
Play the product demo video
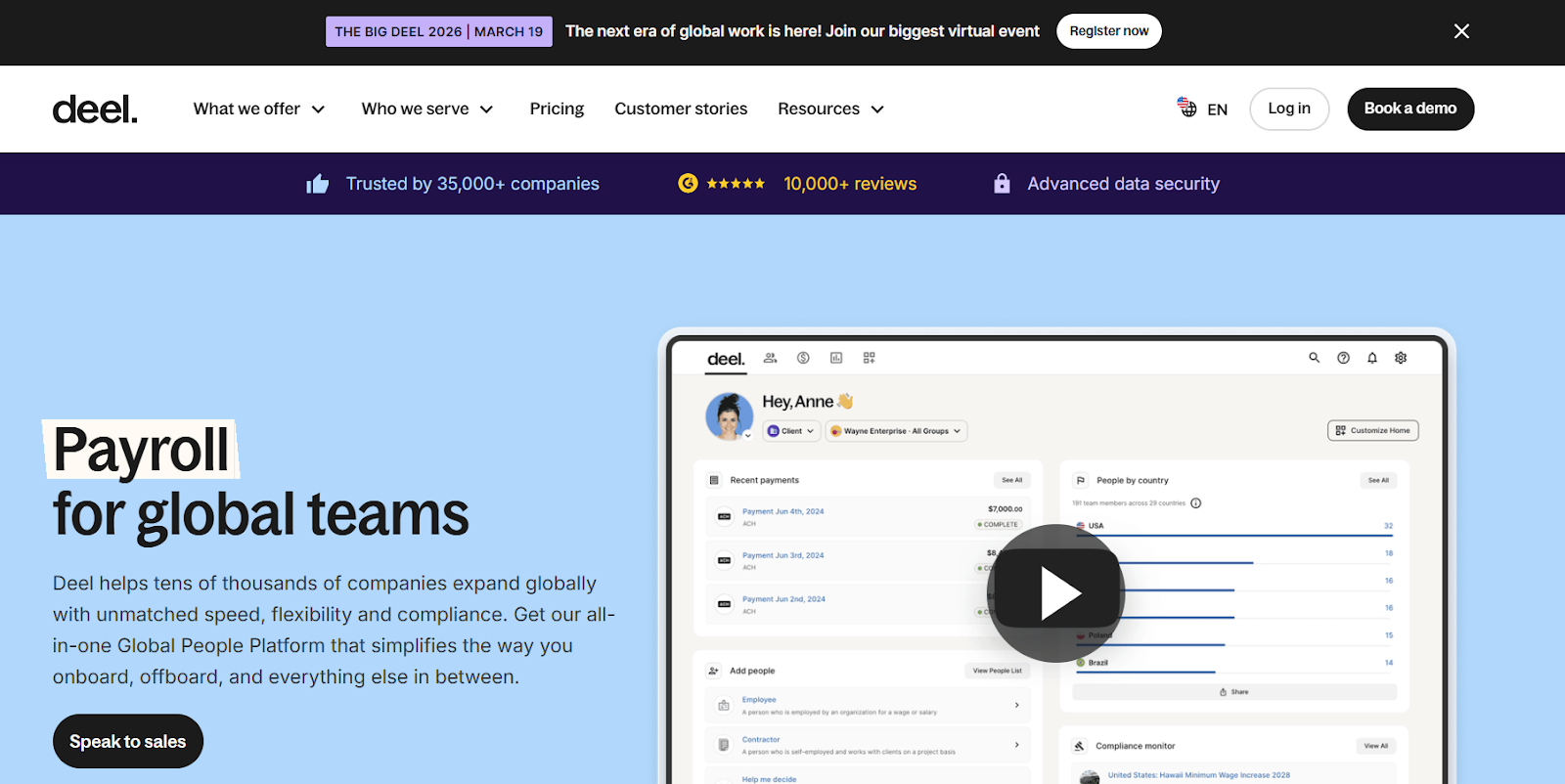coord(1055,593)
